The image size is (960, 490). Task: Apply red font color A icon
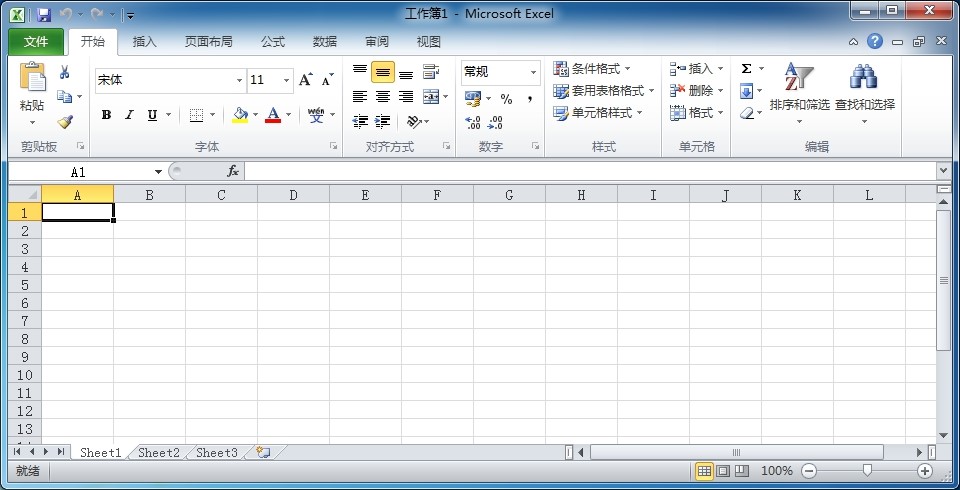click(x=273, y=115)
